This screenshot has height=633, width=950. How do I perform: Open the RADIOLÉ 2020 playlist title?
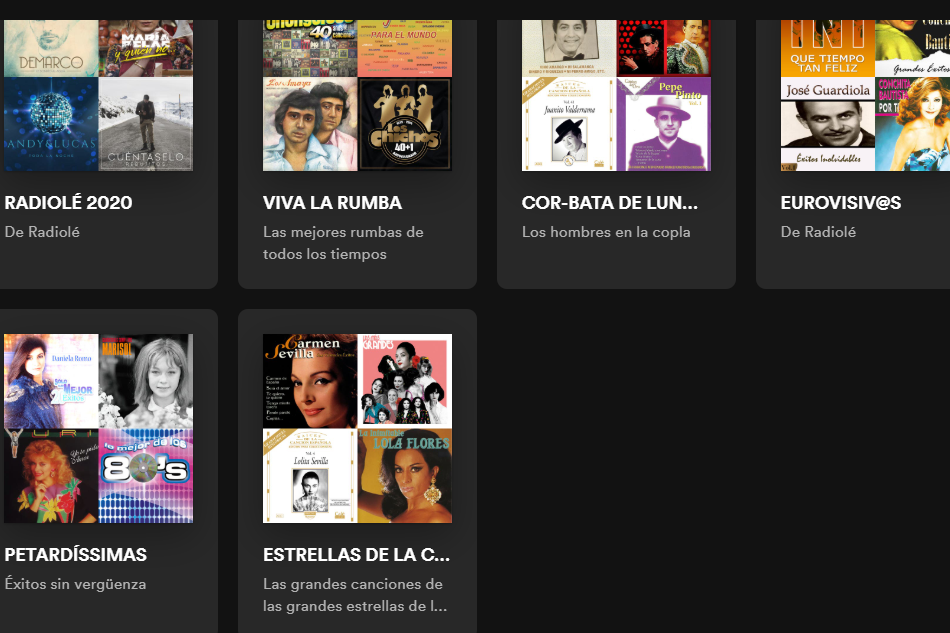coord(68,203)
